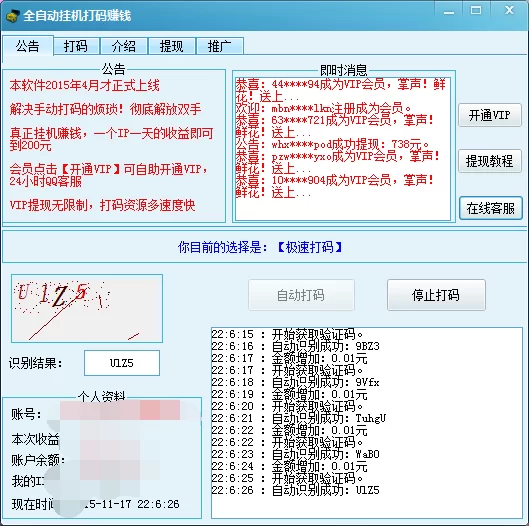Image resolution: width=529 pixels, height=526 pixels.
Task: Minimize the window
Action: [449, 12]
